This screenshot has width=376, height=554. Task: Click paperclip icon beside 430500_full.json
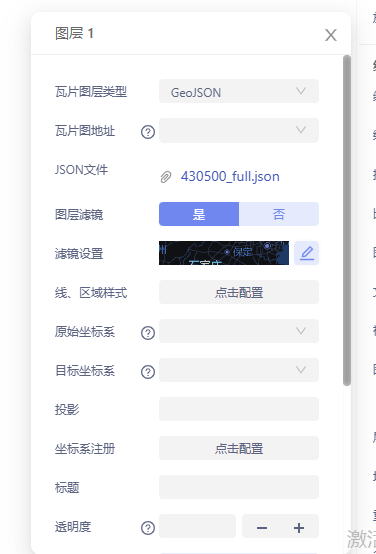pos(166,177)
